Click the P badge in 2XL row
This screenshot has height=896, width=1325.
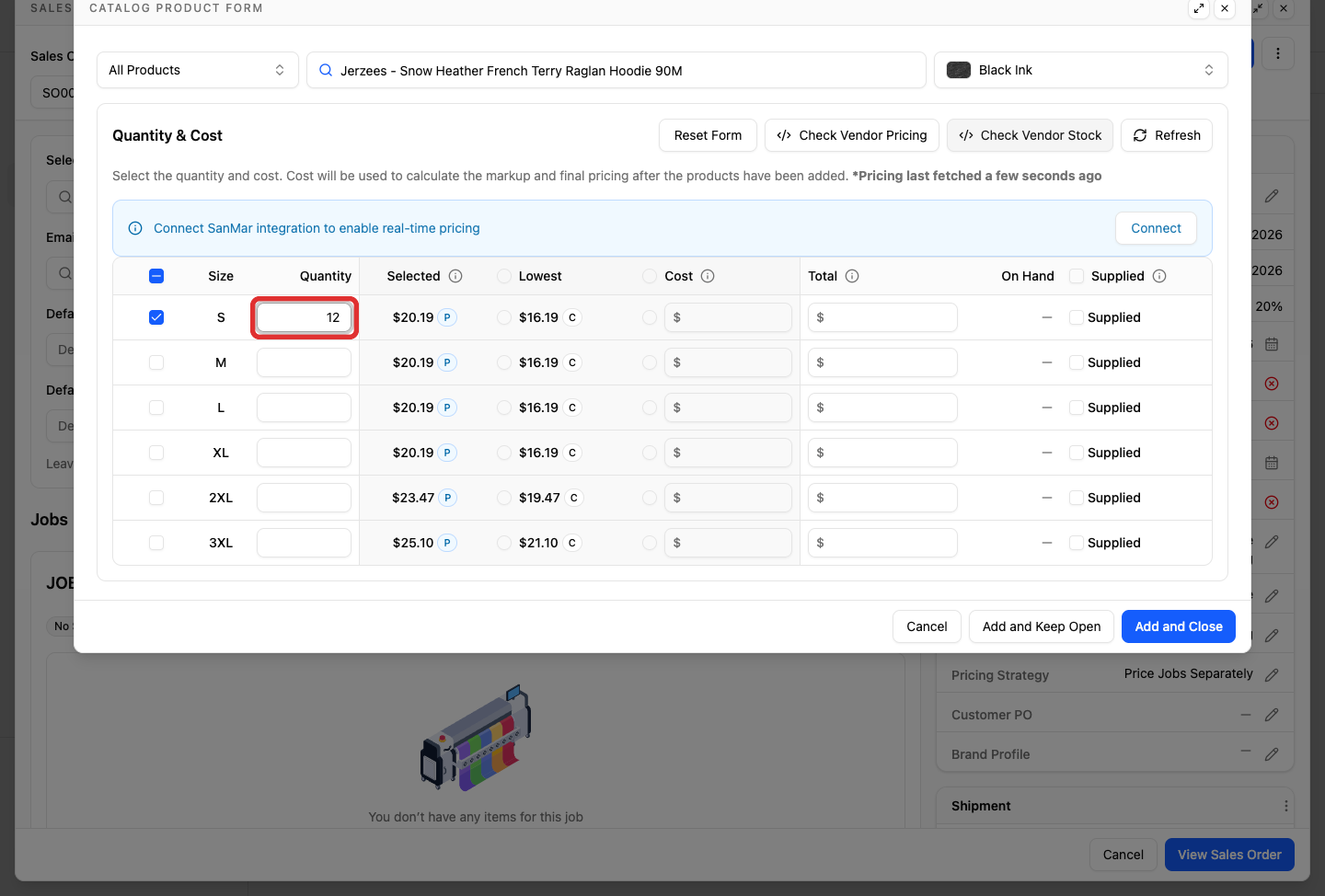pyautogui.click(x=448, y=498)
